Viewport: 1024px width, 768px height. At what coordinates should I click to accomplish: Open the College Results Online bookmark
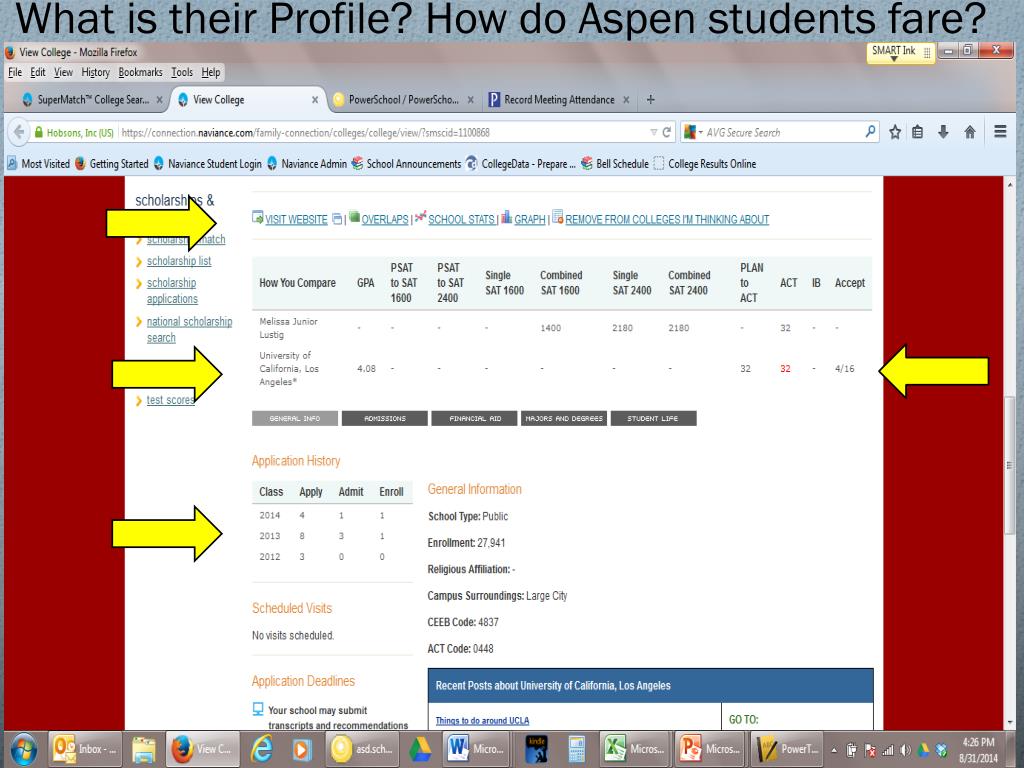coord(705,163)
